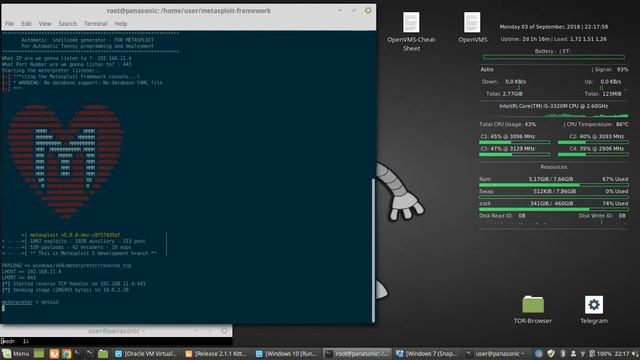Switch to the Windows 10 [Running] taskbar window
Screen dimensions: 640x360
[287, 353]
